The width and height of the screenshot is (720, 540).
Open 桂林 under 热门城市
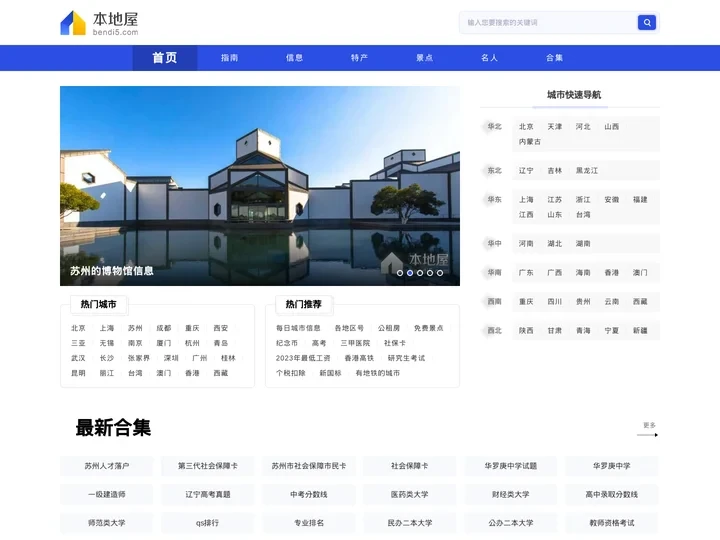228,358
